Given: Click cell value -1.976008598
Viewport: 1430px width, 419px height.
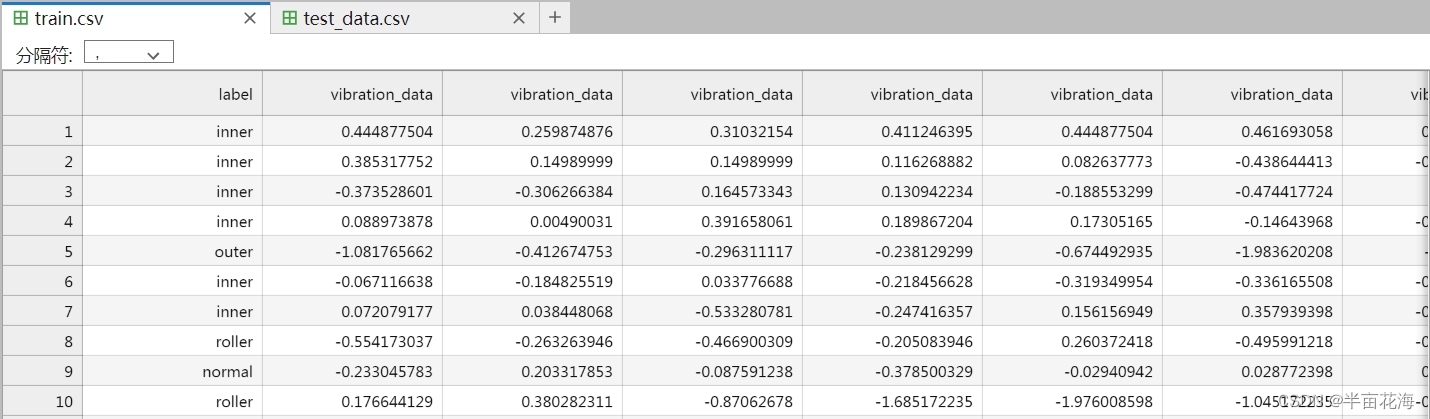Looking at the screenshot, I should click(1072, 401).
